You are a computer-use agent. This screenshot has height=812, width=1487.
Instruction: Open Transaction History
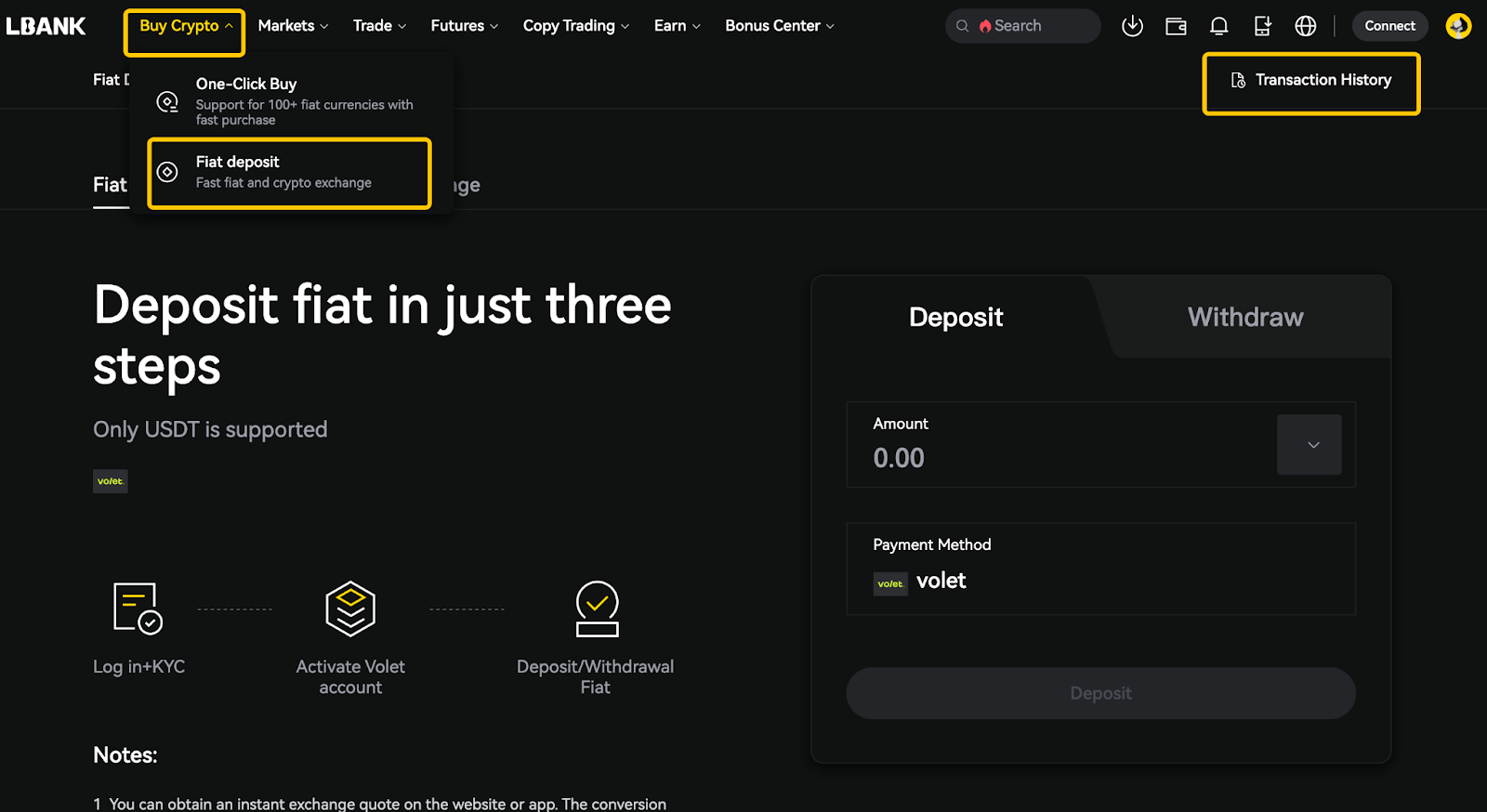(1311, 82)
